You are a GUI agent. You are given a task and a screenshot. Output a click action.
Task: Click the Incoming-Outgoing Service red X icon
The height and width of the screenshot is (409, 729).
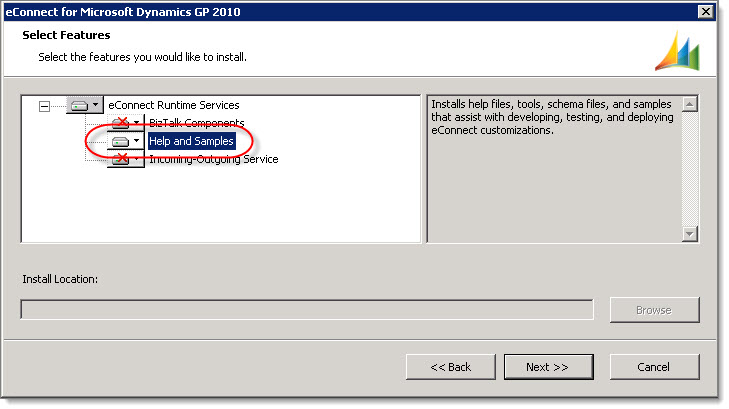tap(120, 159)
